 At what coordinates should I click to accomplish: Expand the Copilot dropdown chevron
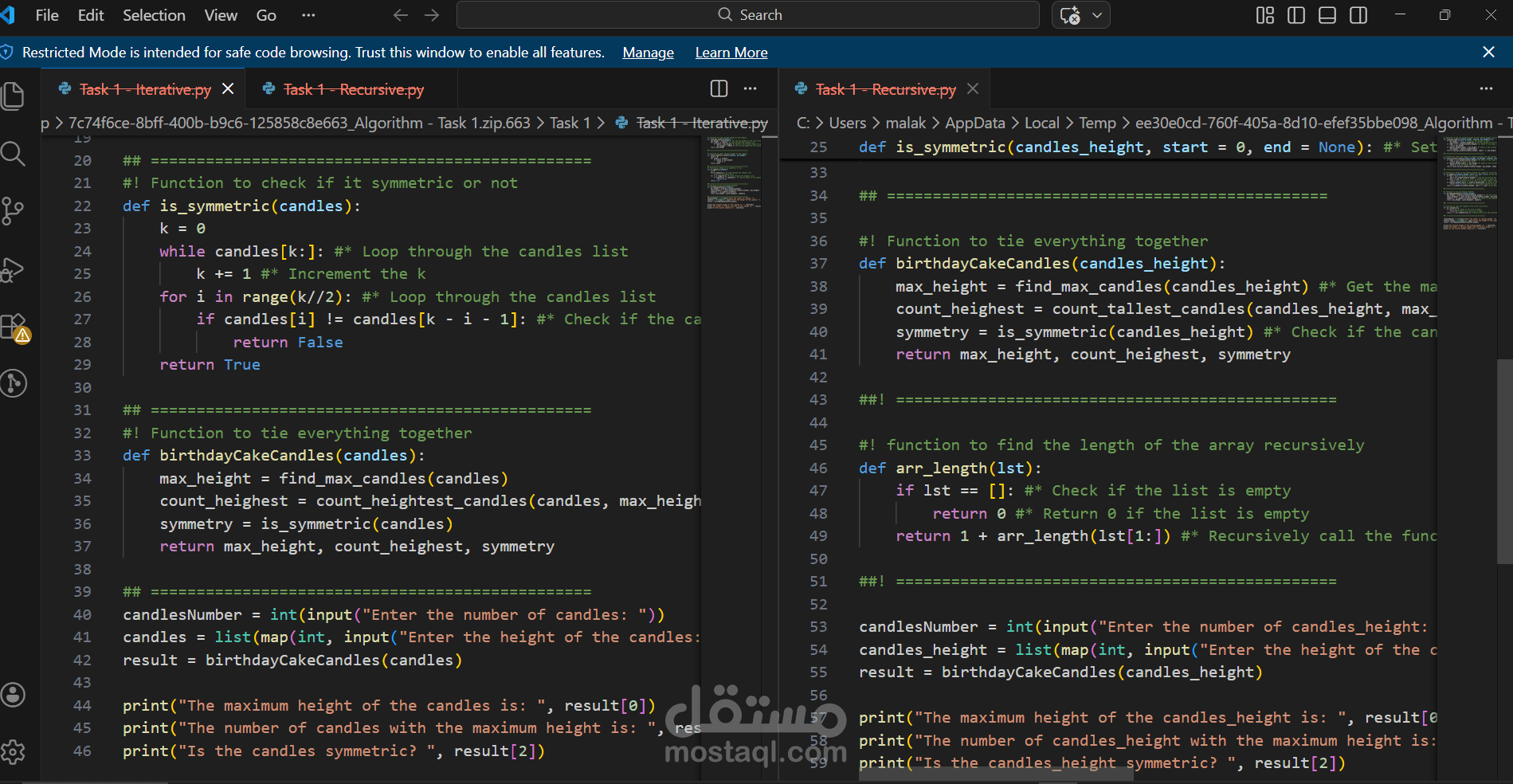point(1097,15)
